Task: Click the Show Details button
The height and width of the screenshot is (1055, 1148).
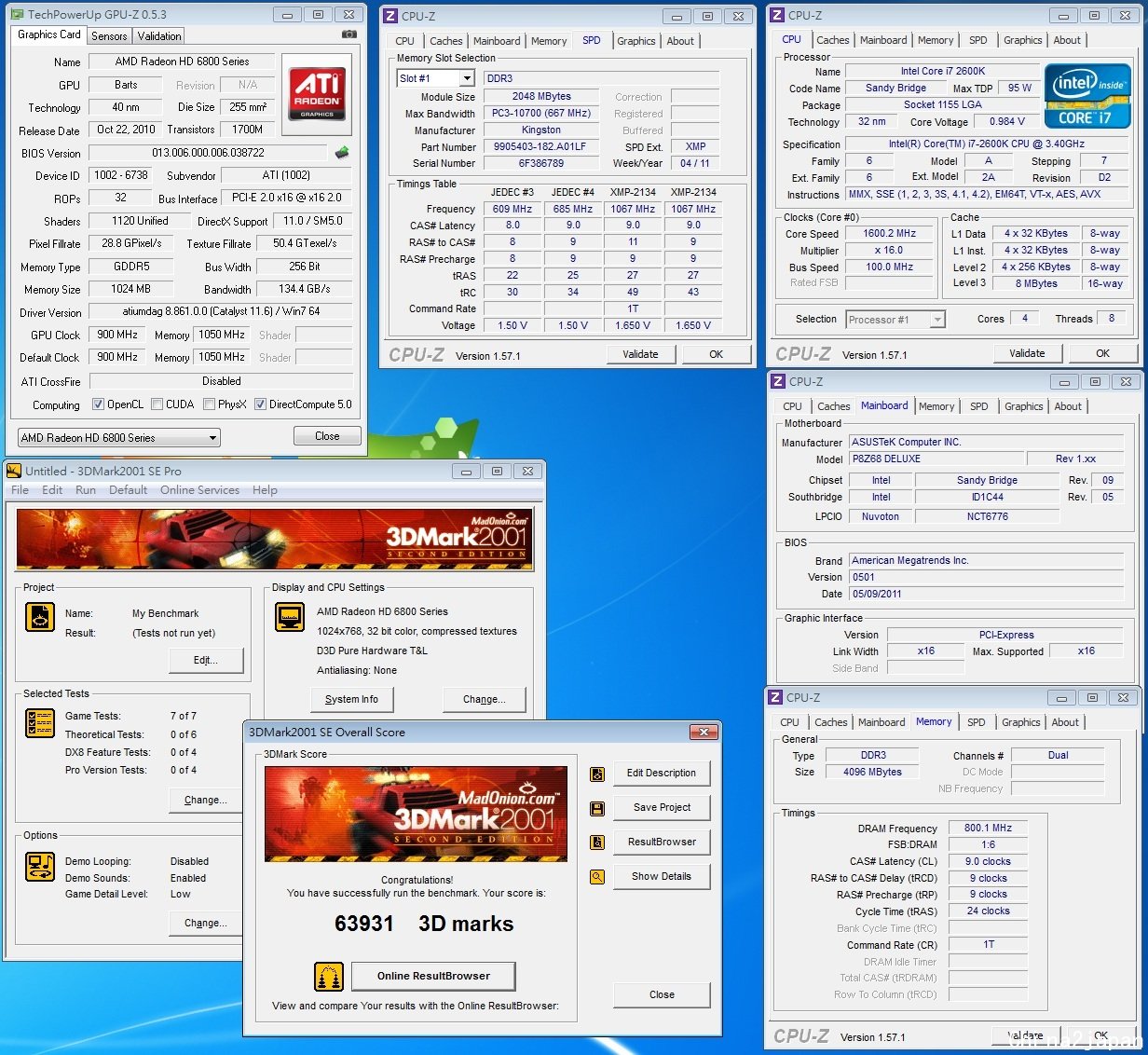Action: click(x=662, y=876)
